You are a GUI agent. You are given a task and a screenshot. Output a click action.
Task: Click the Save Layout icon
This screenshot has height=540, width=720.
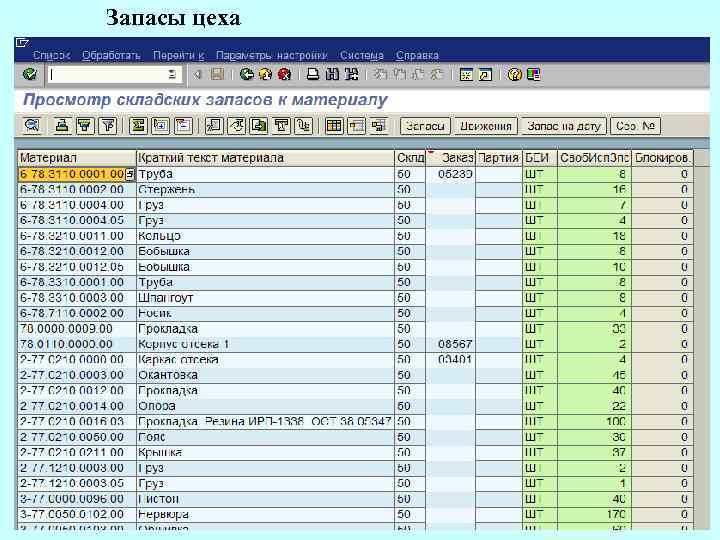click(379, 125)
